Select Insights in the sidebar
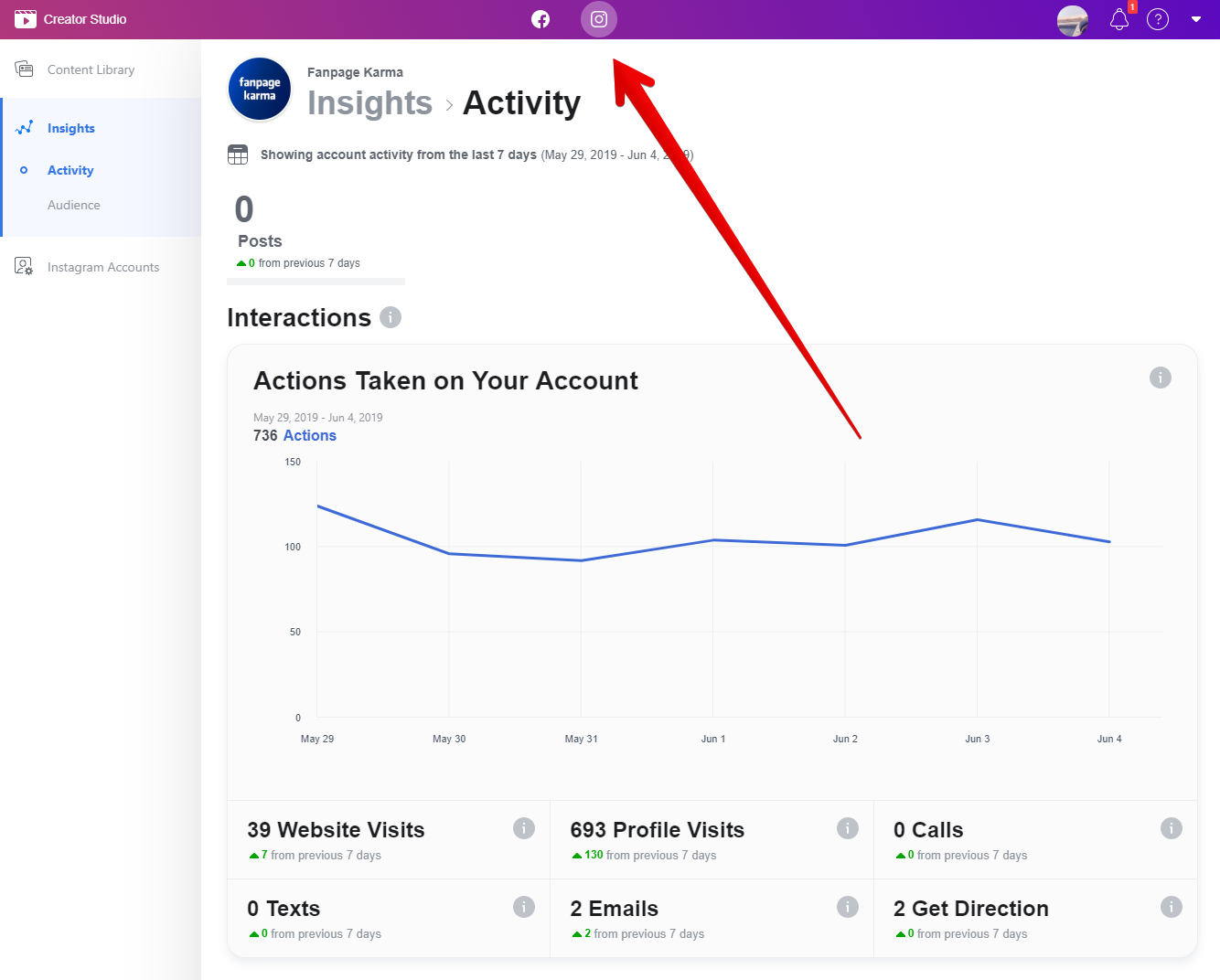The height and width of the screenshot is (980, 1220). coord(71,128)
